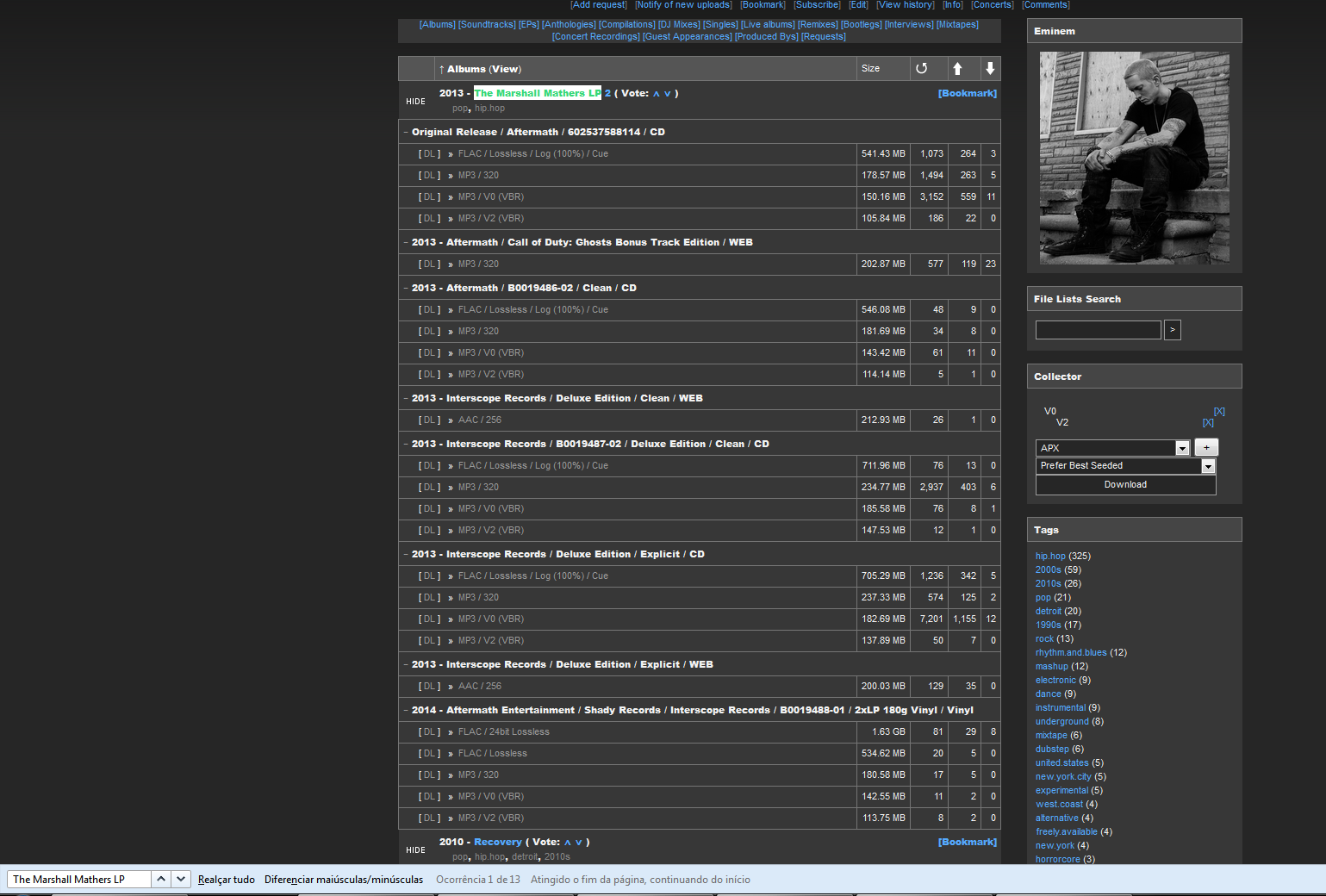Vote up The Marshall Mathers LP 2
This screenshot has width=1326, height=896.
coord(656,94)
